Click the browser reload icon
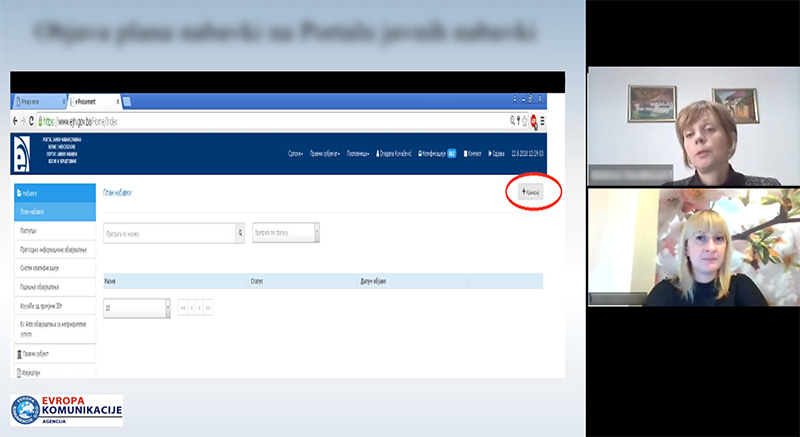The height and width of the screenshot is (437, 800). (x=31, y=120)
